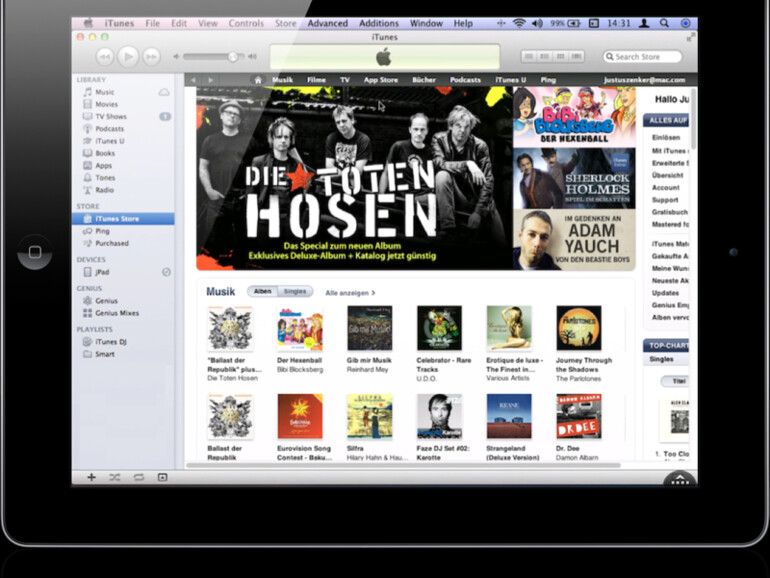Open Podcasts in the library sidebar
The width and height of the screenshot is (770, 578).
(109, 129)
